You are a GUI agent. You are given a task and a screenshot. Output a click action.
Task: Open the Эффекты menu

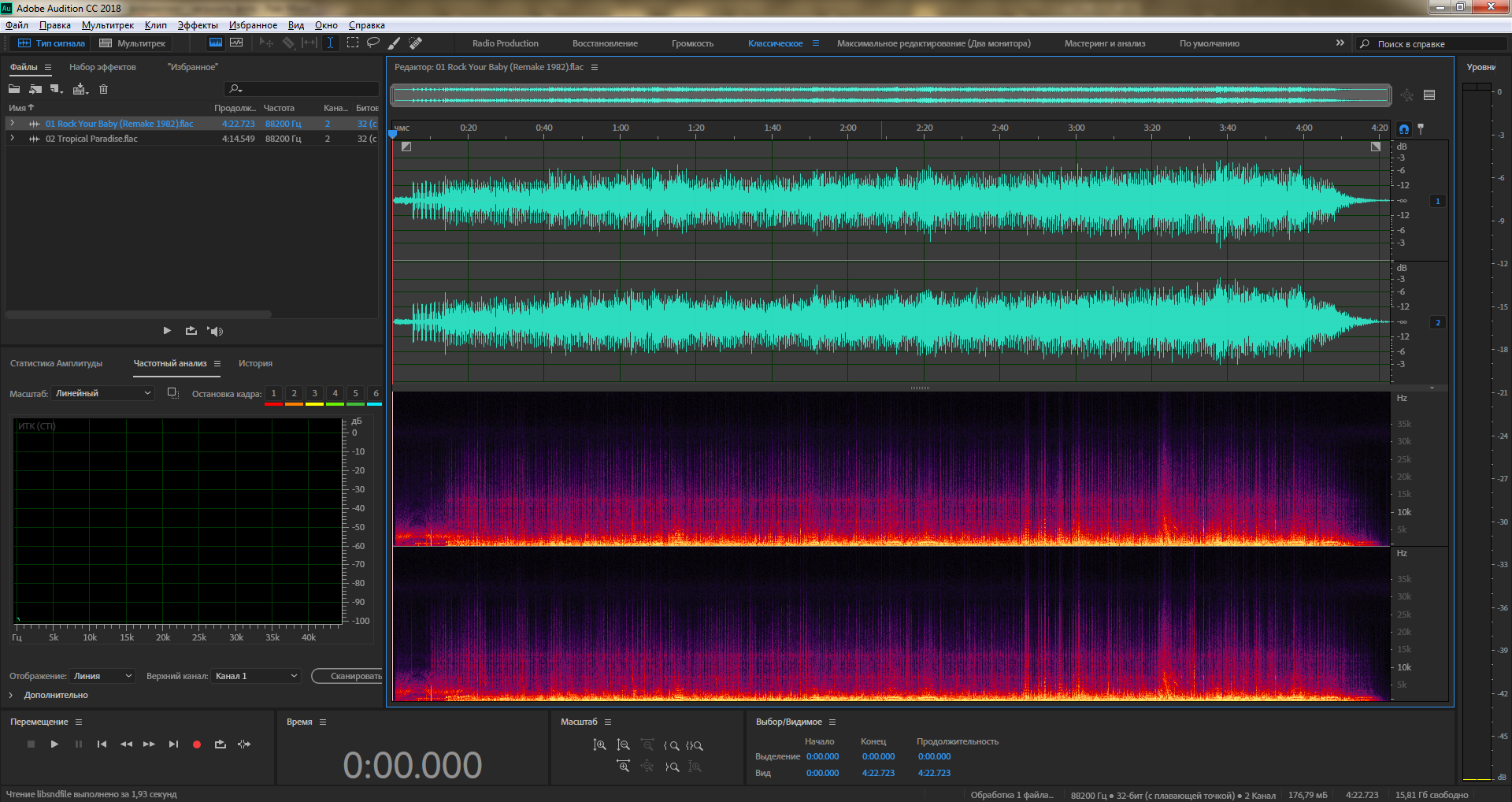[x=197, y=25]
